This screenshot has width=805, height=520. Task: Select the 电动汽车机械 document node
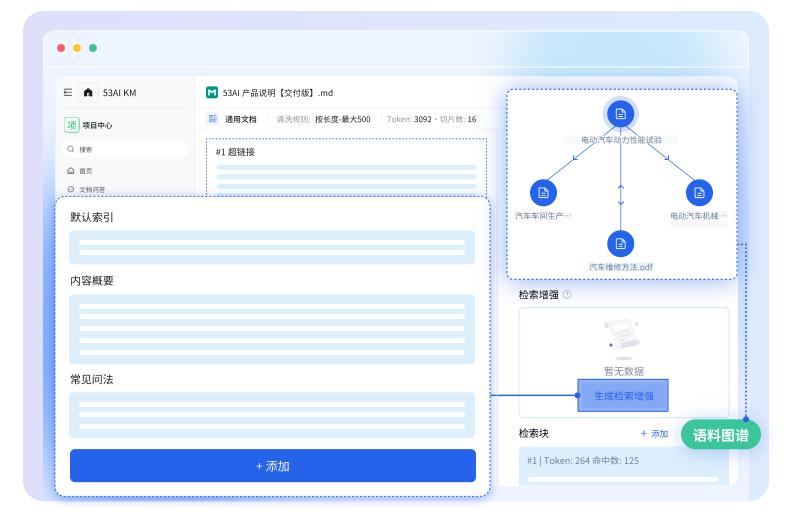coord(698,192)
